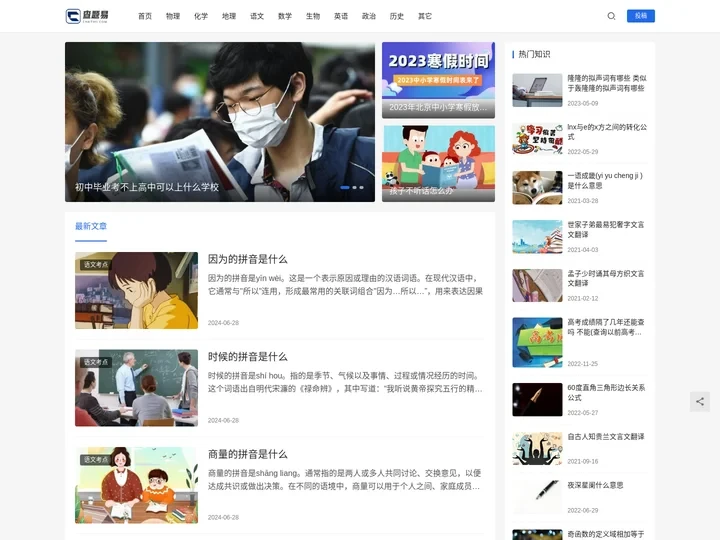The width and height of the screenshot is (720, 540).
Task: Open hot item 隆隆的拟声词有哪些
Action: pyautogui.click(x=607, y=83)
